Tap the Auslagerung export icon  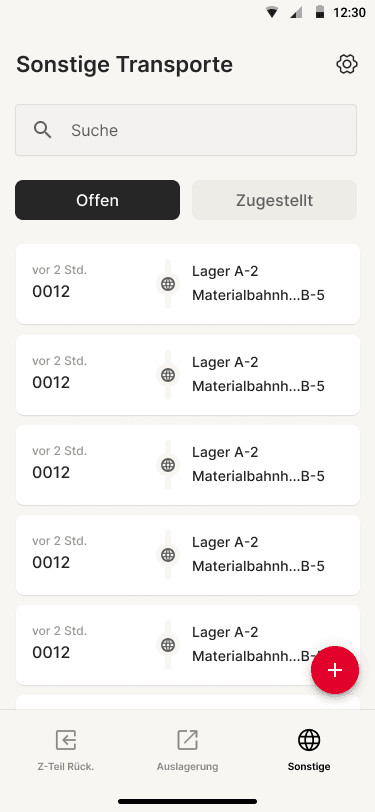coord(187,740)
